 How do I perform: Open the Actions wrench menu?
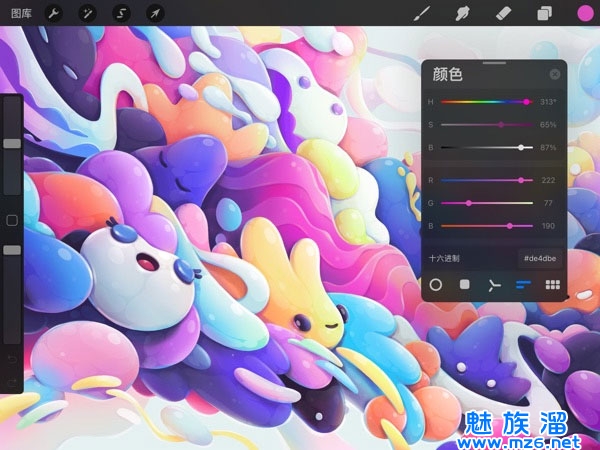point(54,13)
